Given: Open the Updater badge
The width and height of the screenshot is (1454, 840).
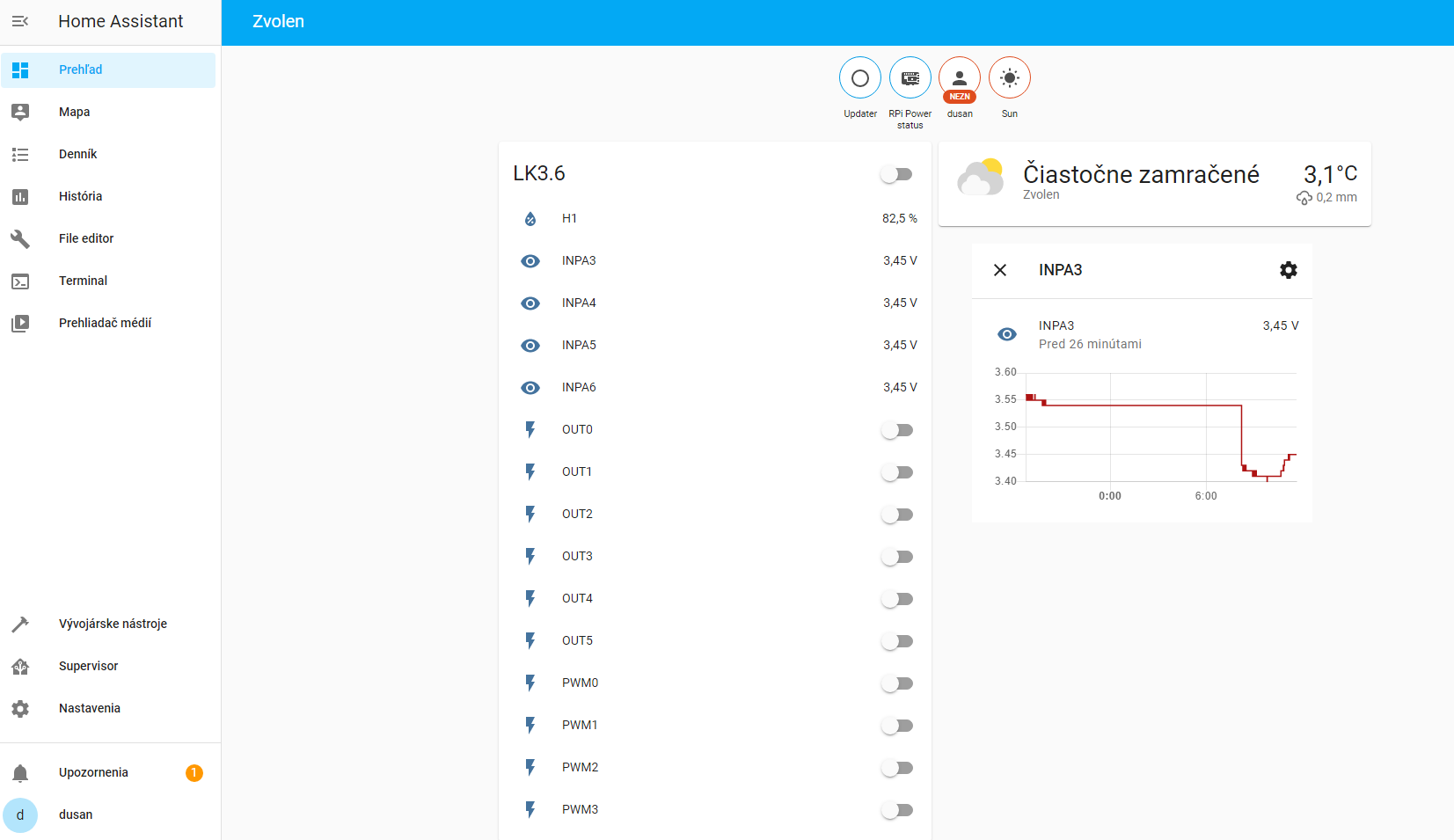Looking at the screenshot, I should (x=859, y=78).
